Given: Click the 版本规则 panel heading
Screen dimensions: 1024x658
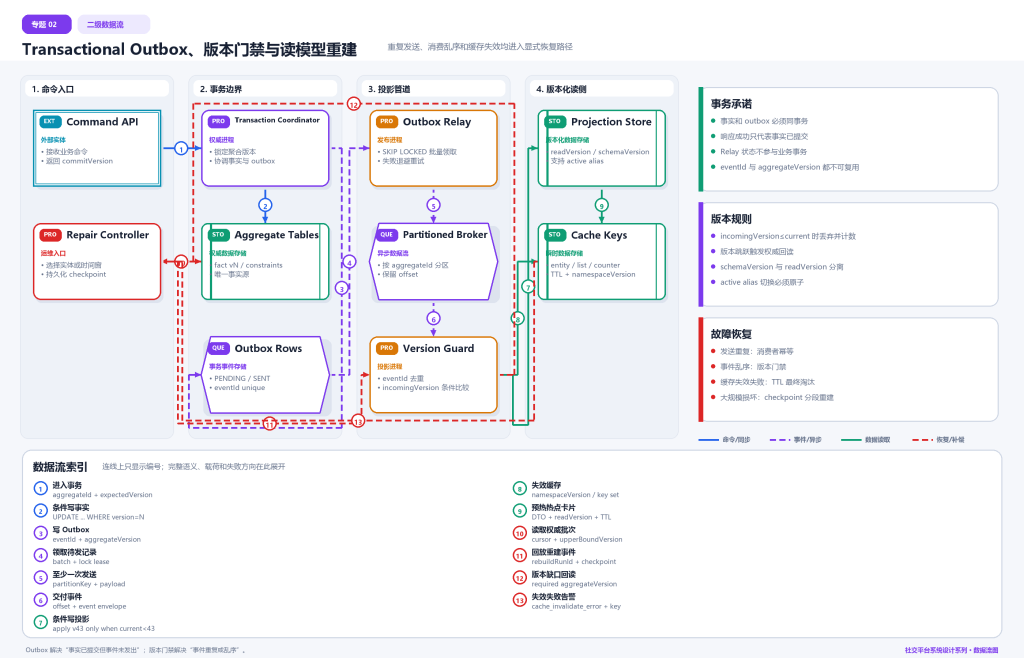Looking at the screenshot, I should [731, 219].
